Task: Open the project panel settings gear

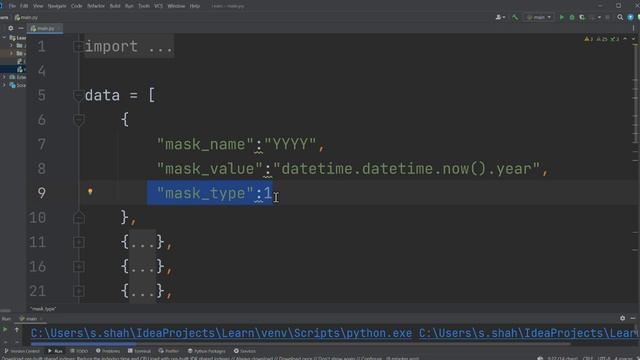Action: point(11,28)
